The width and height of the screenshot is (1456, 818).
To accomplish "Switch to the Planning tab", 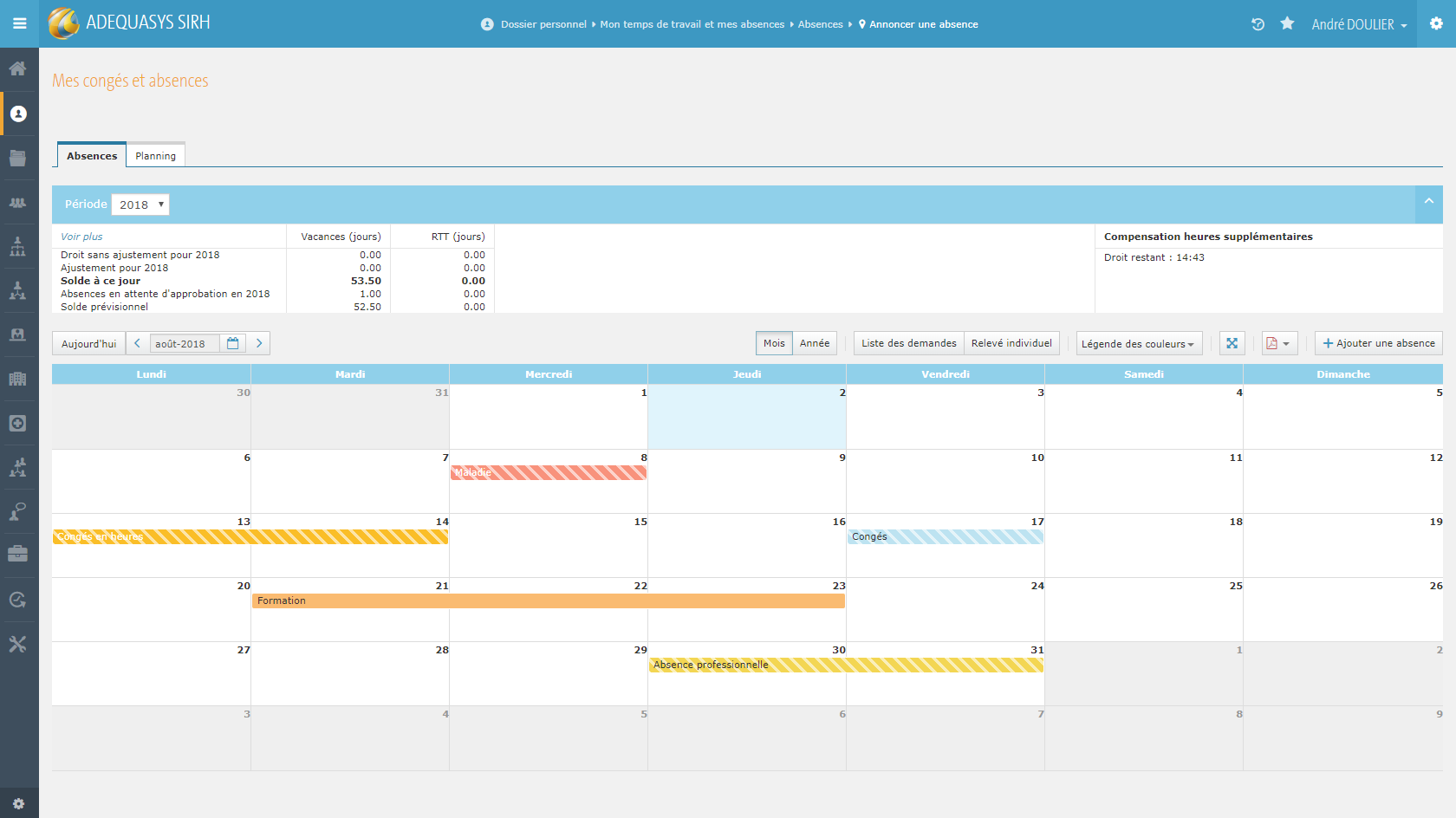I will (155, 155).
